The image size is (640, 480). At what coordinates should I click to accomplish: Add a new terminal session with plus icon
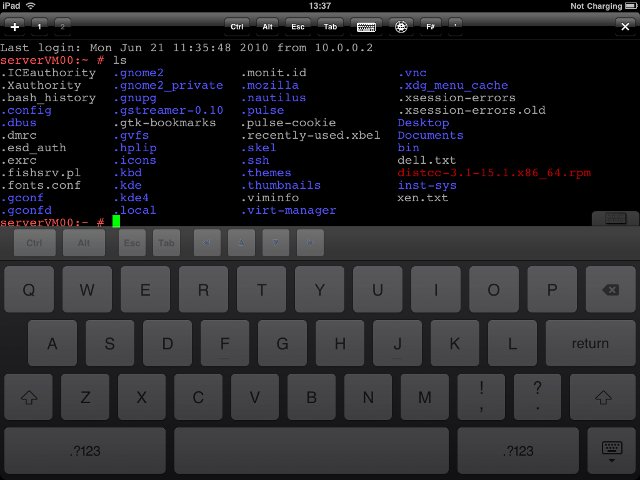tap(14, 25)
